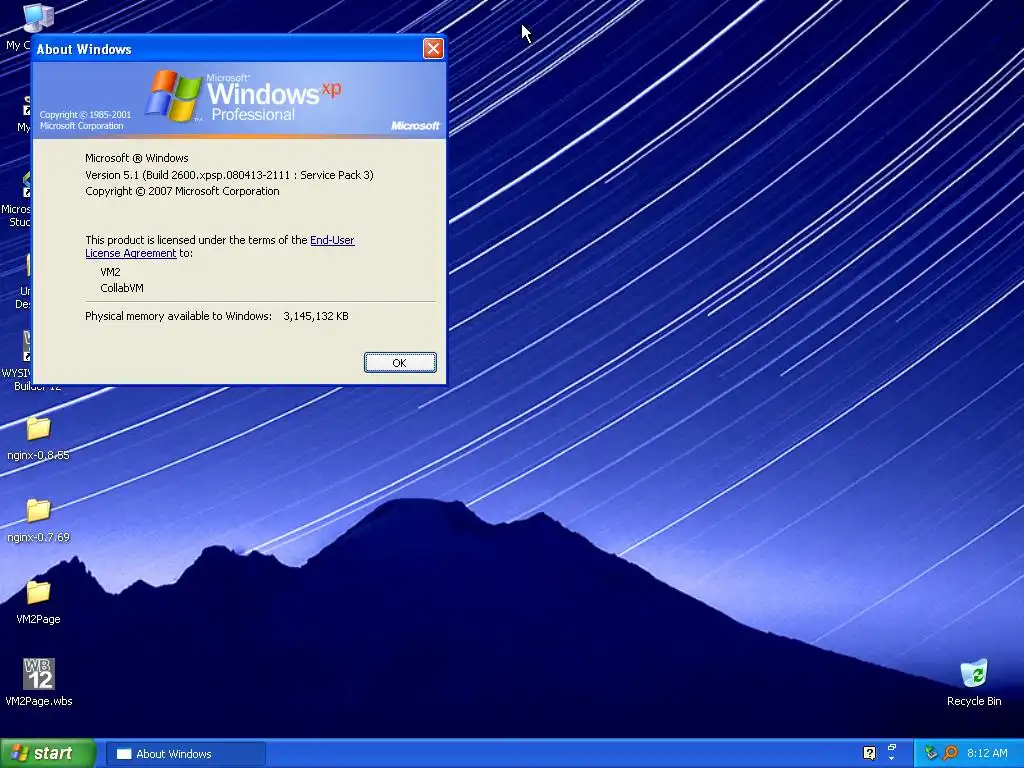Click the 3,145,132 KB memory value
1024x768 pixels.
tap(315, 316)
